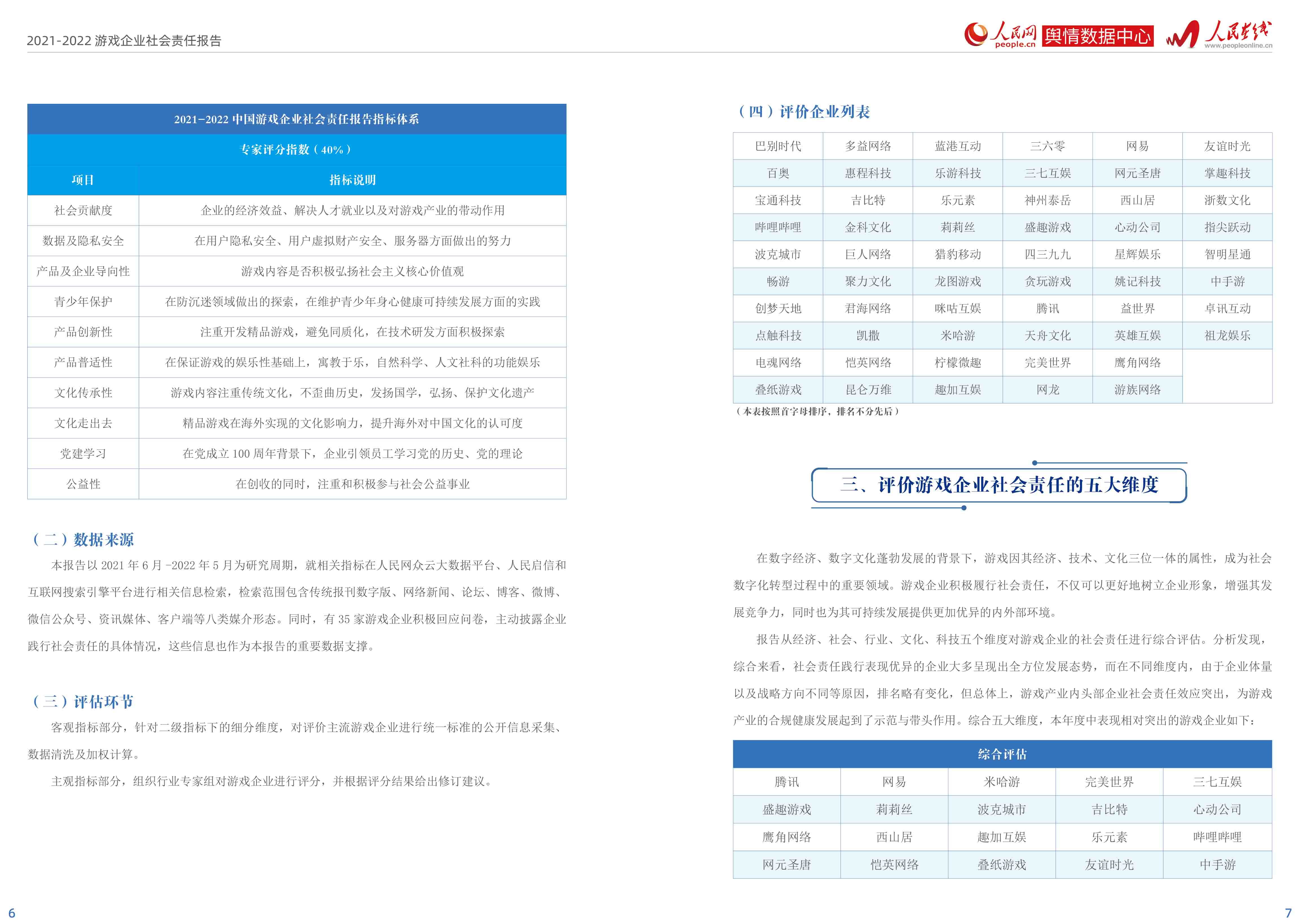Select the 产品及企业导向性 row label
1304x924 pixels.
(83, 271)
